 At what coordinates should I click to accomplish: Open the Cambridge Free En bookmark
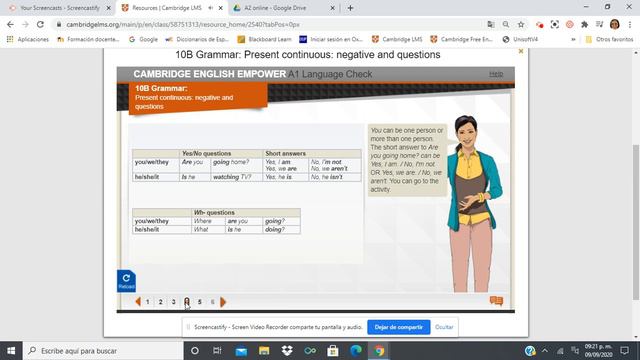tap(462, 39)
